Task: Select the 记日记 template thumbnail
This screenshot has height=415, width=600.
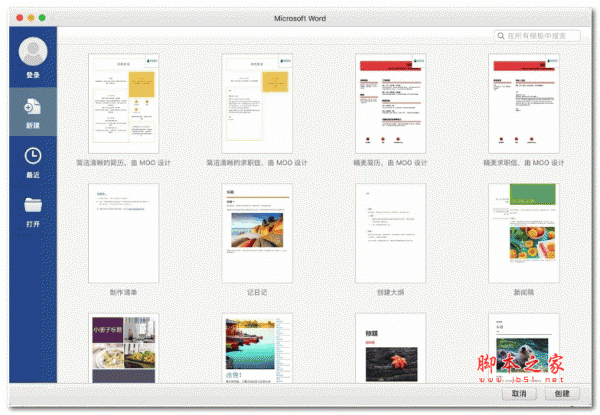Action: (257, 233)
